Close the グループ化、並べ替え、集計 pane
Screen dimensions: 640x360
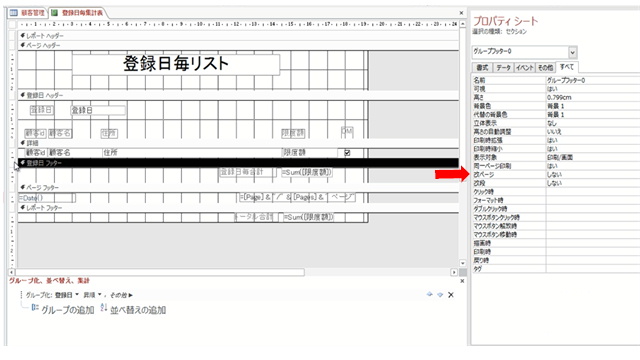click(x=462, y=281)
